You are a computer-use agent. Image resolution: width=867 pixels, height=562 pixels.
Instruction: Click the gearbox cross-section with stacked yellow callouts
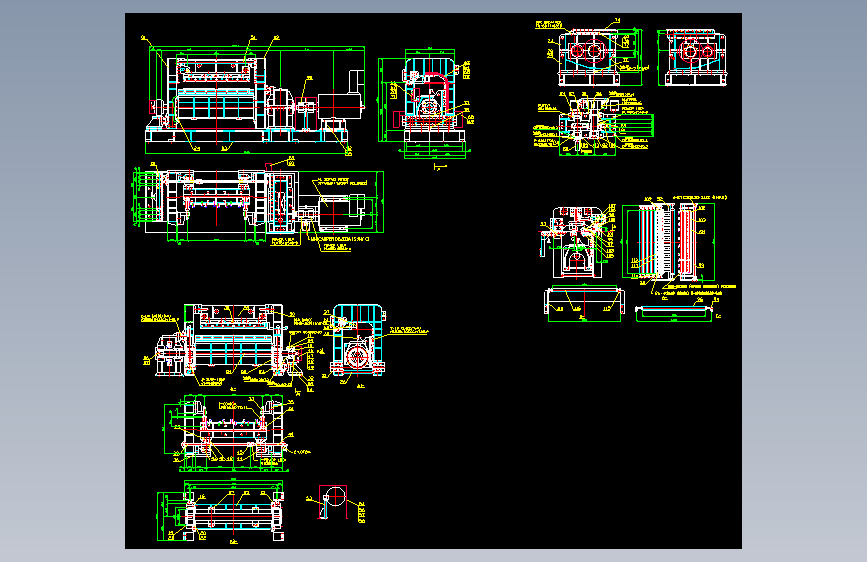click(x=594, y=123)
